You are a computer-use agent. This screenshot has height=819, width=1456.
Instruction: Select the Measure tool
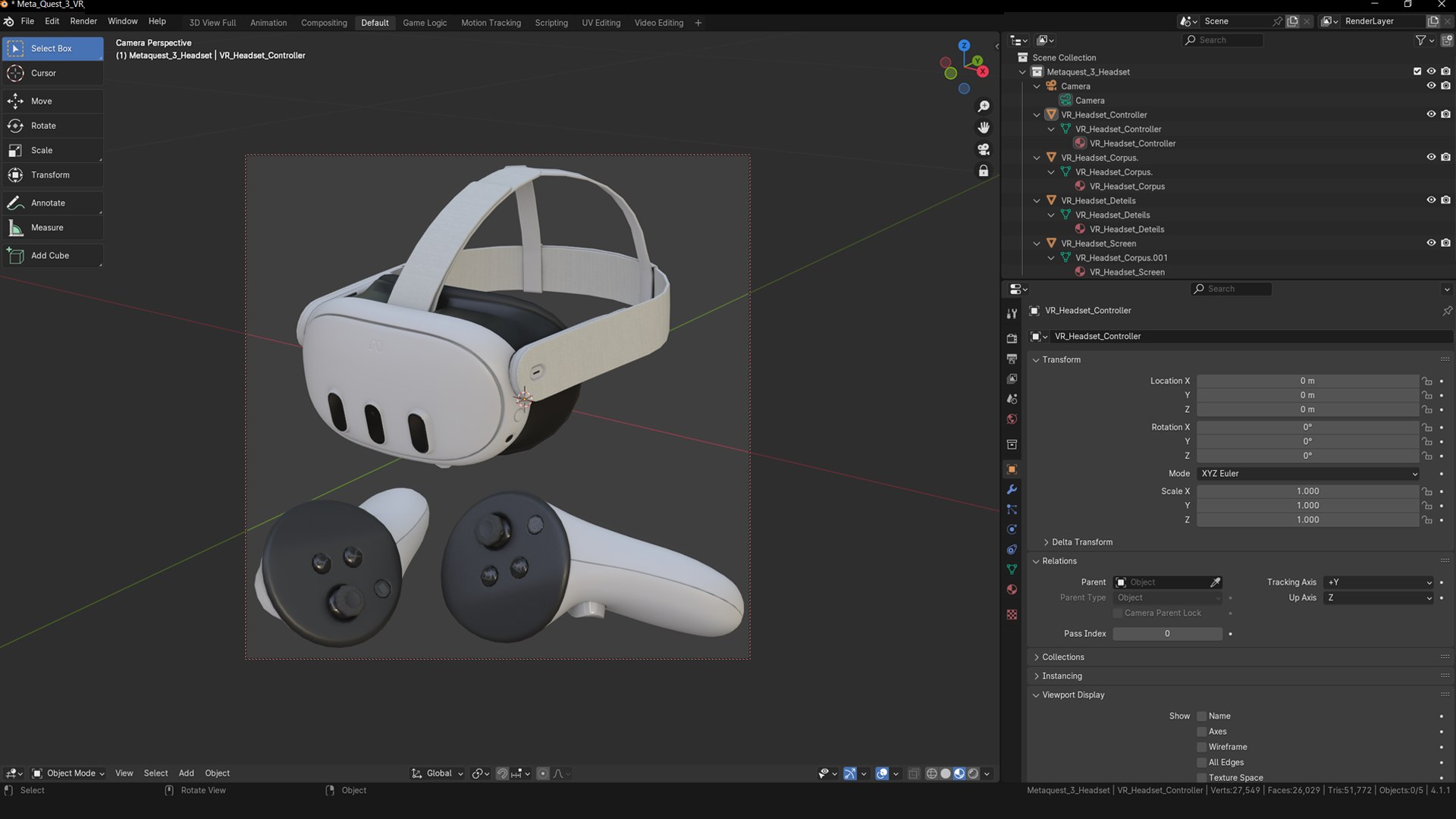pyautogui.click(x=52, y=227)
